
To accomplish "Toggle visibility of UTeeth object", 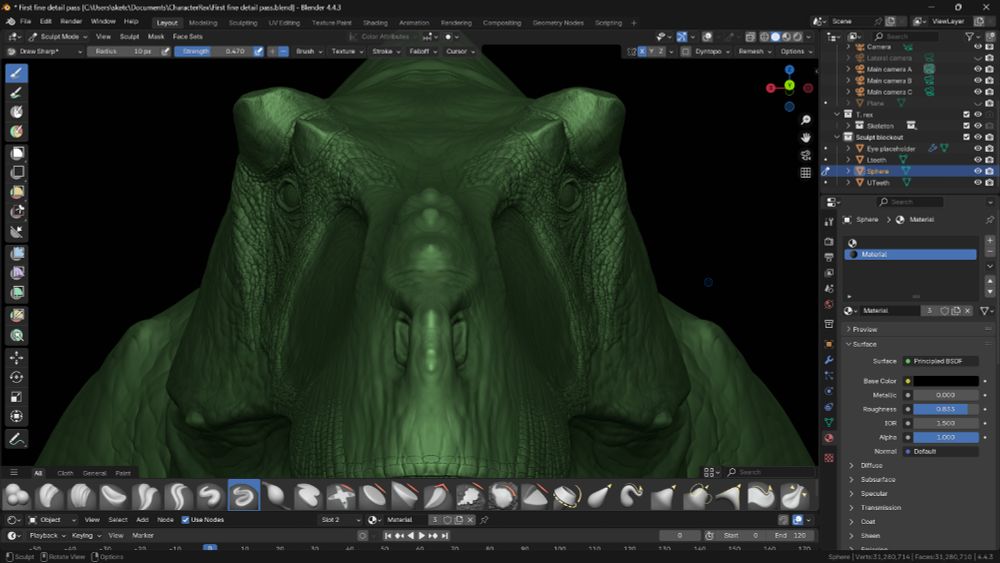I will click(x=978, y=182).
